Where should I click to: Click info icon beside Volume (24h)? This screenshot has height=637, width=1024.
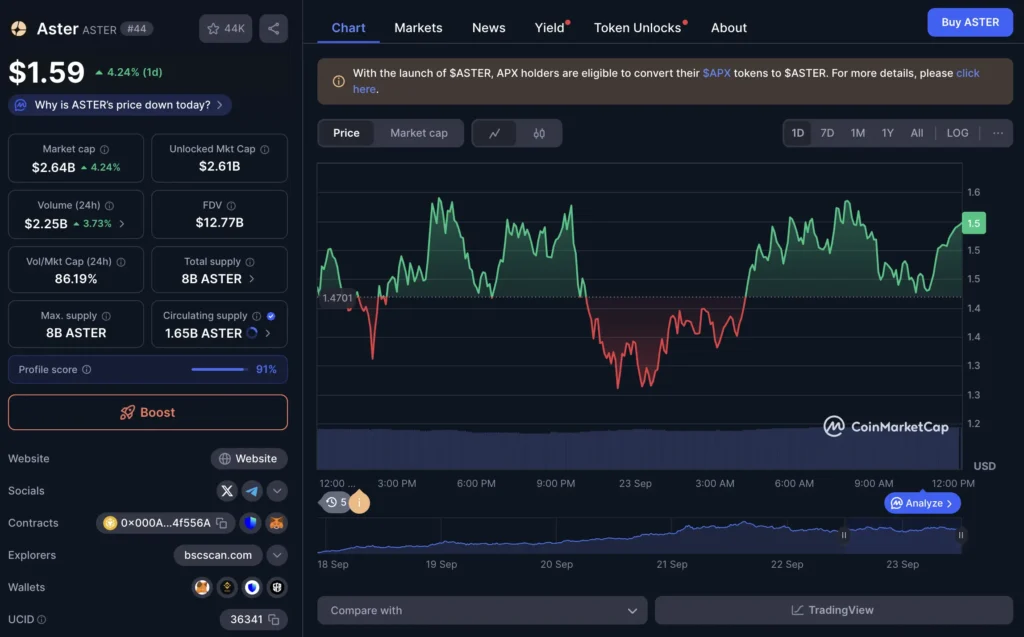110,206
